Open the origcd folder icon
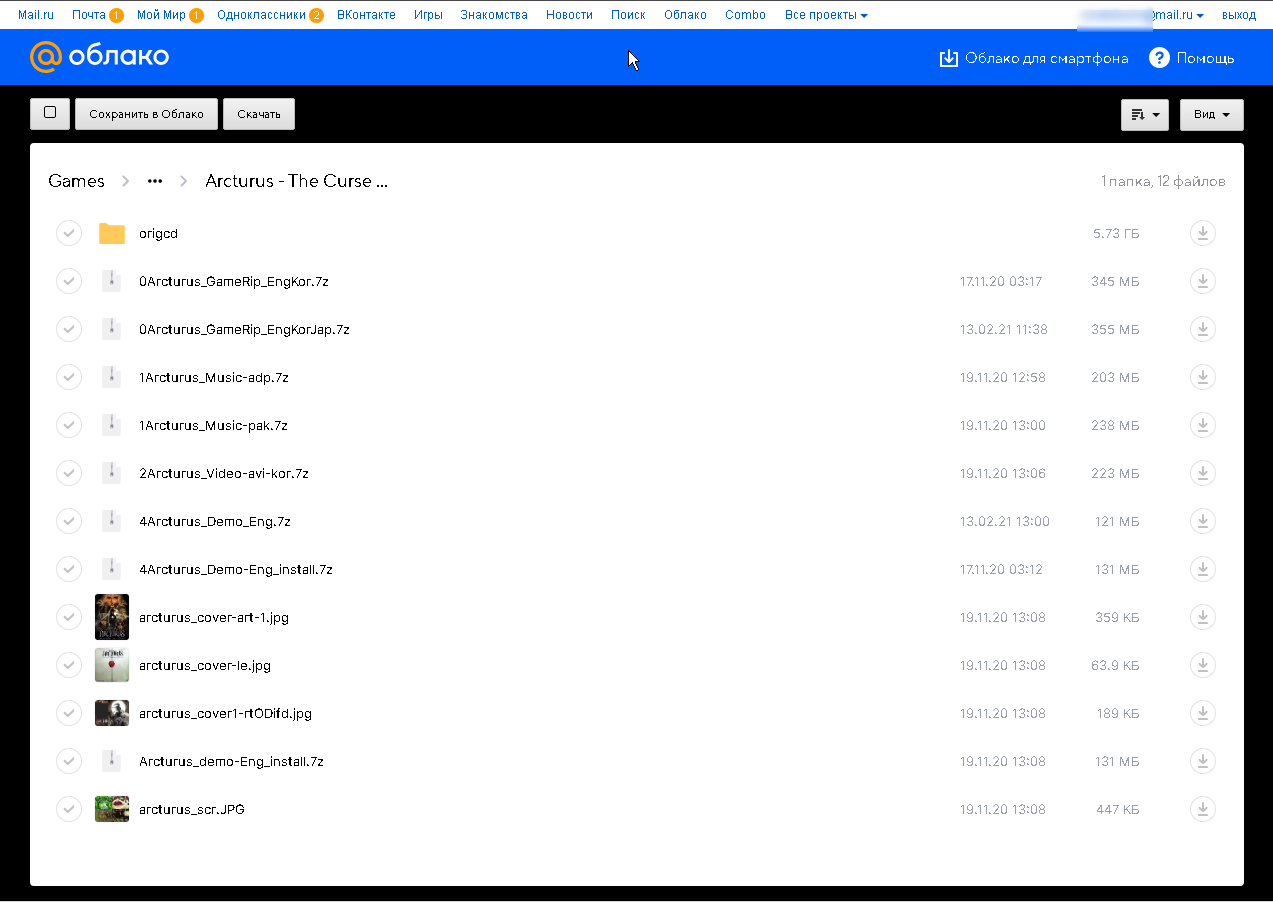Viewport: 1273px width, 904px height. pos(112,233)
